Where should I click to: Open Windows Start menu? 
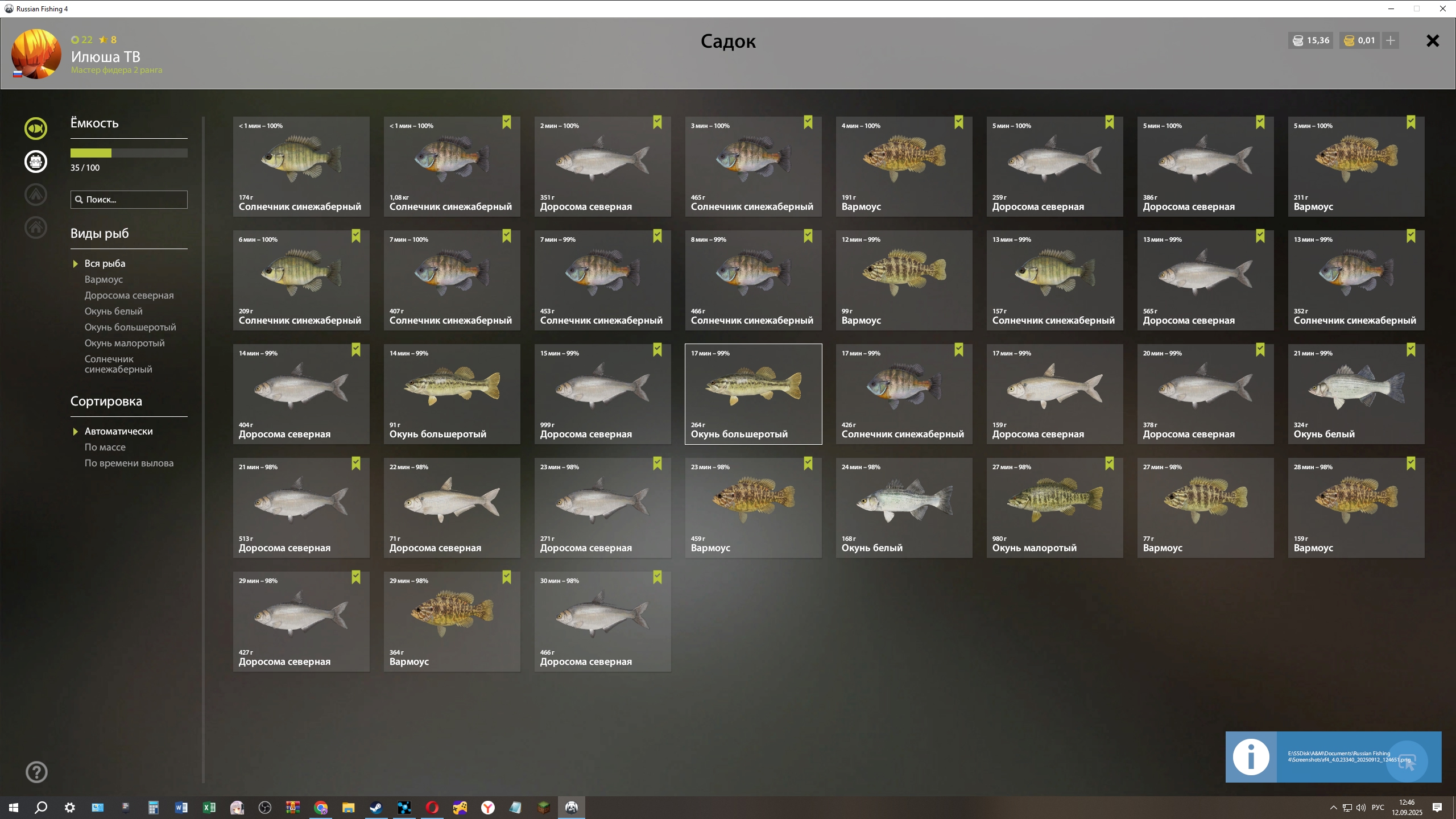pyautogui.click(x=14, y=808)
